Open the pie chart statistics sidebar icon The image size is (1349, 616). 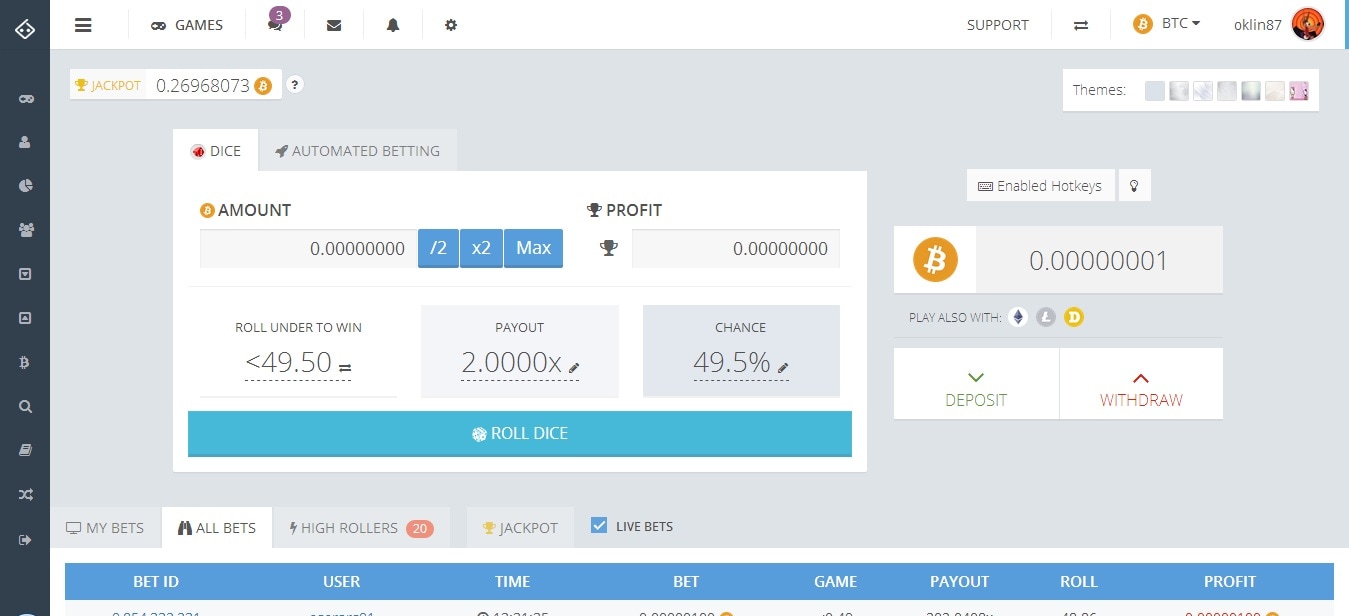click(x=25, y=186)
